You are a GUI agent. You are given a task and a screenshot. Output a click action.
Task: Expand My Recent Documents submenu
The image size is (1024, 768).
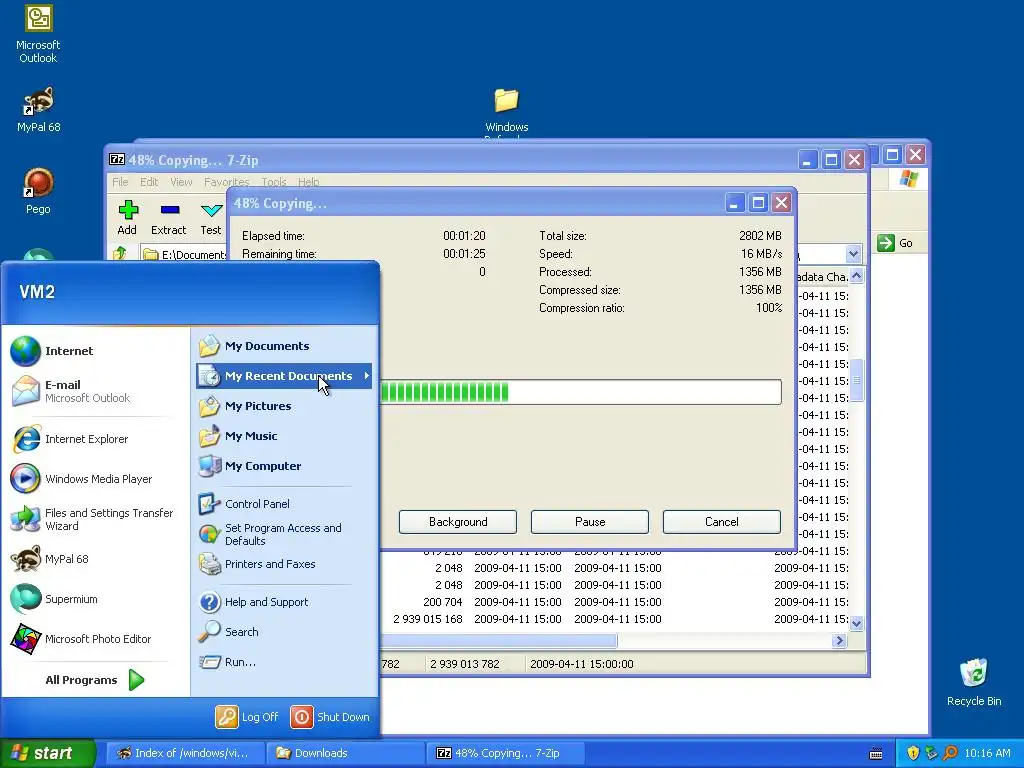point(283,376)
